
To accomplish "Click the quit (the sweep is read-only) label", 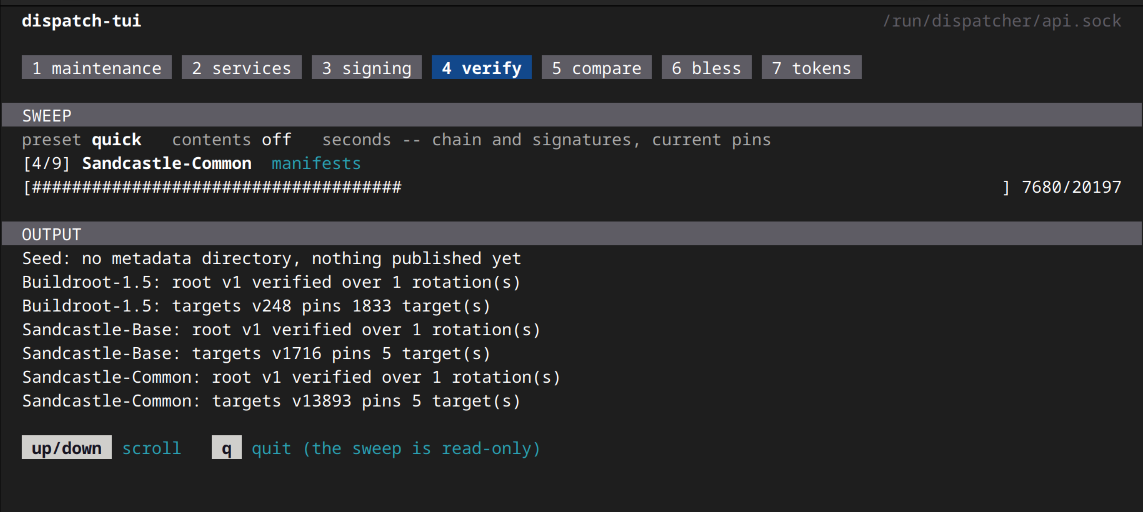I will 397,448.
